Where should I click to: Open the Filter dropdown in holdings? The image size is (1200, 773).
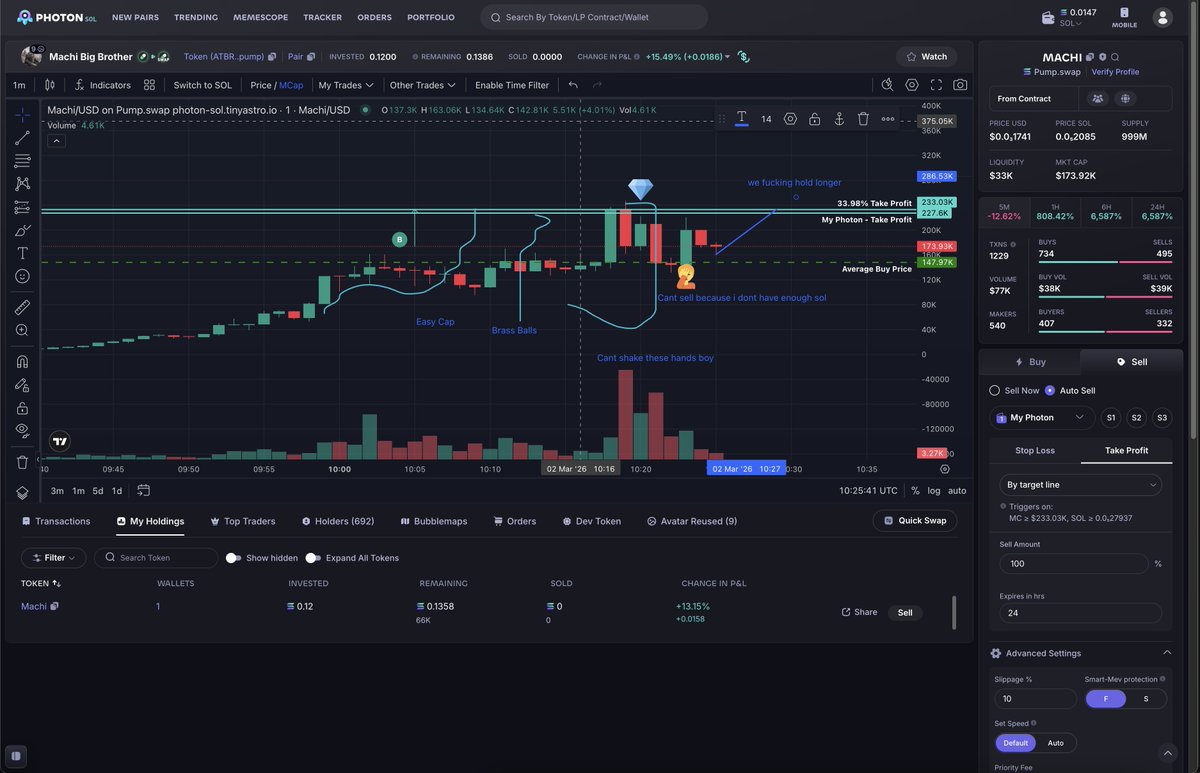click(x=54, y=558)
